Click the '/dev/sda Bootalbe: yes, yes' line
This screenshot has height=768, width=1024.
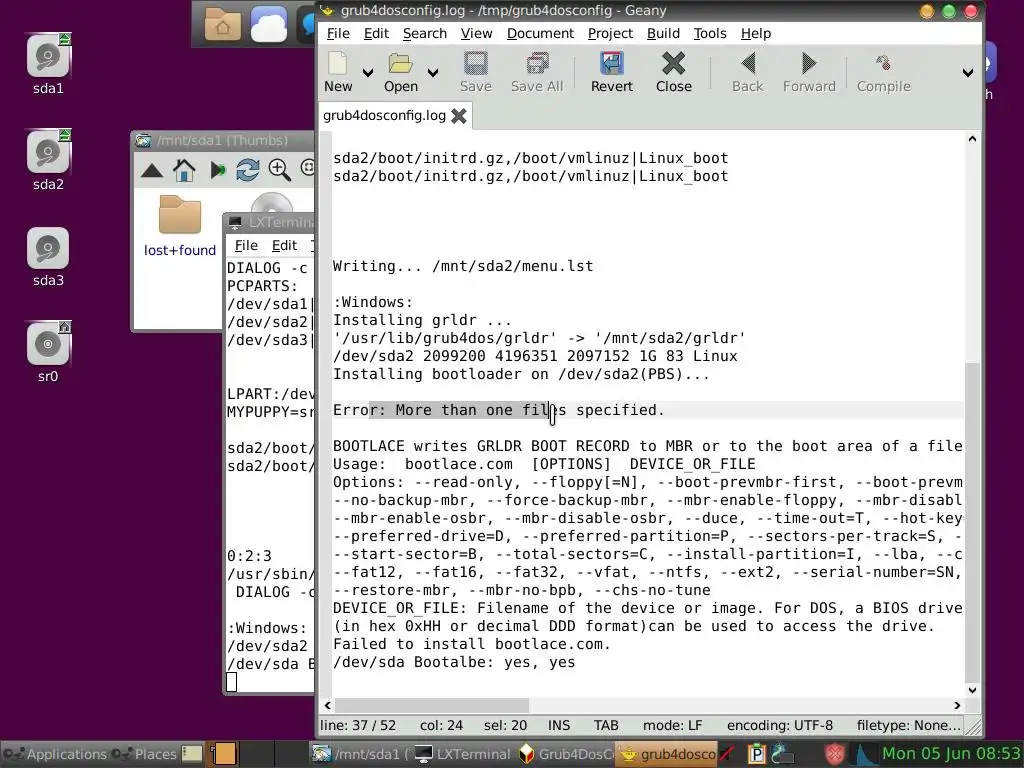454,662
